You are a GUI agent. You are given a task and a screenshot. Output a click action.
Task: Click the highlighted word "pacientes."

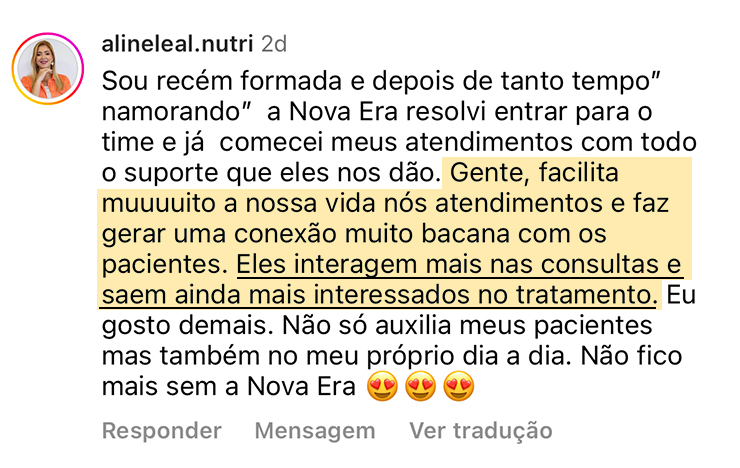click(x=165, y=266)
